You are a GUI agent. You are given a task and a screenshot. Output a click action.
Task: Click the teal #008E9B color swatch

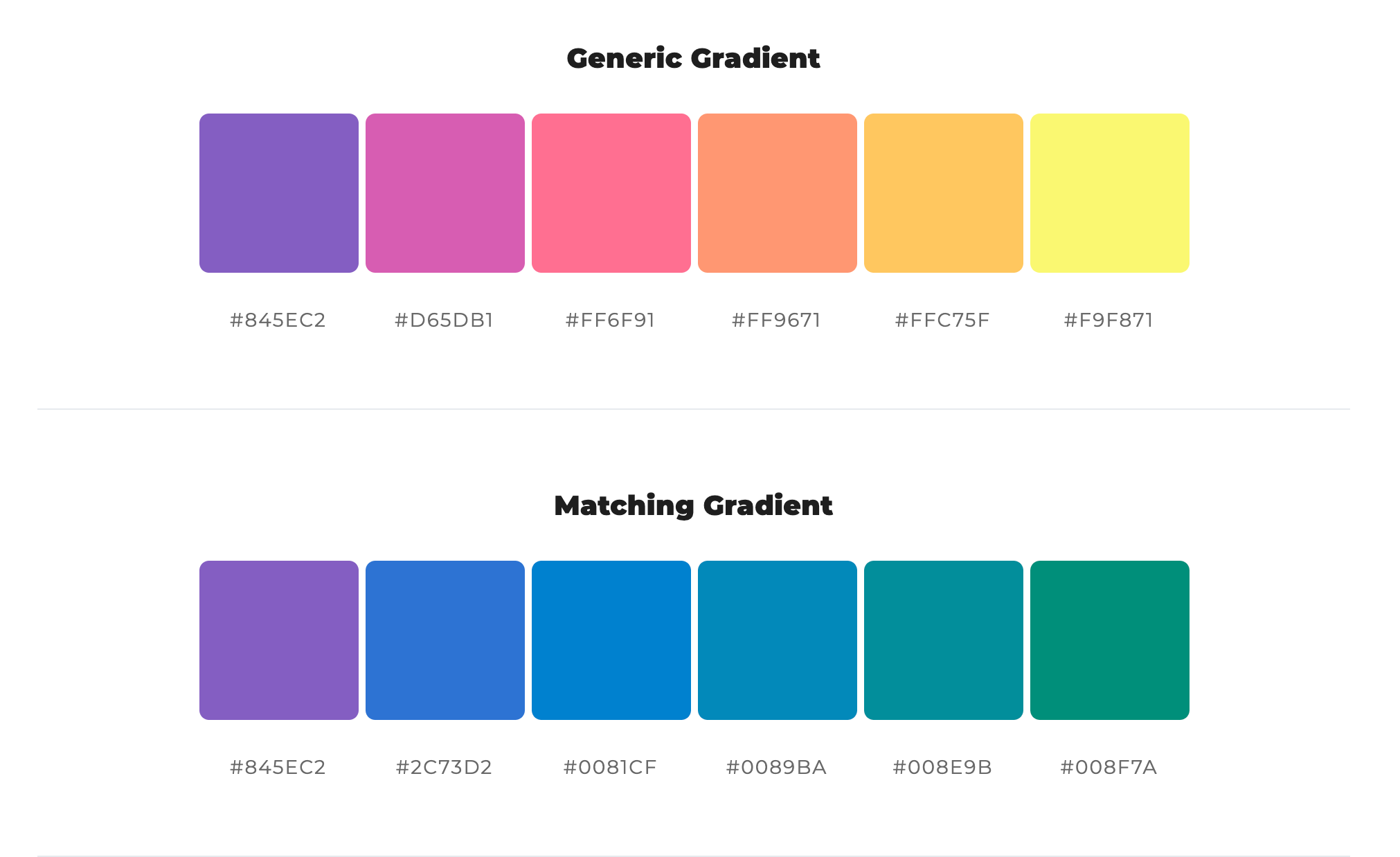coord(943,640)
